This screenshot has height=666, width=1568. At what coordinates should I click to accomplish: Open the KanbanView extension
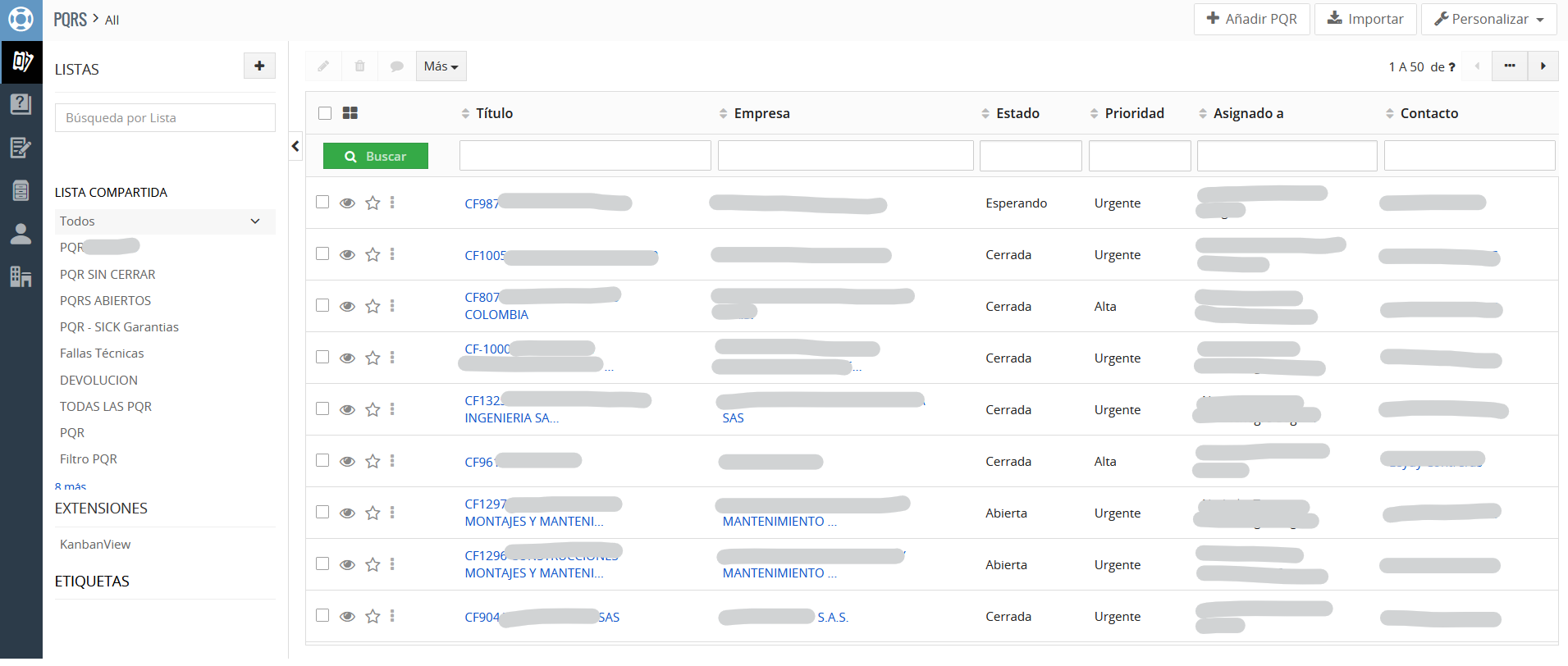(95, 544)
